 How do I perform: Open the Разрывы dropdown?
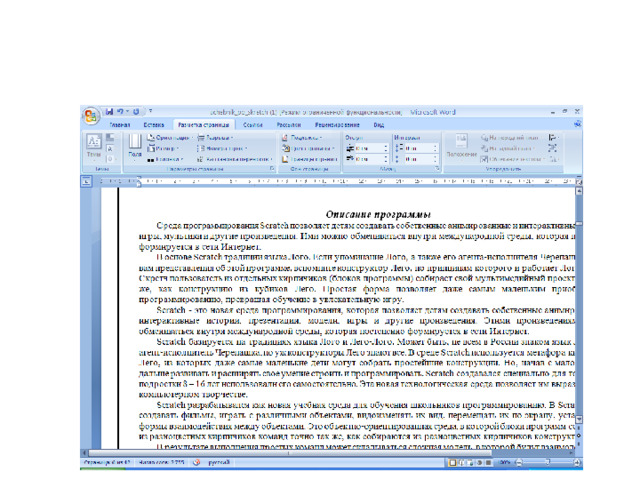215,138
